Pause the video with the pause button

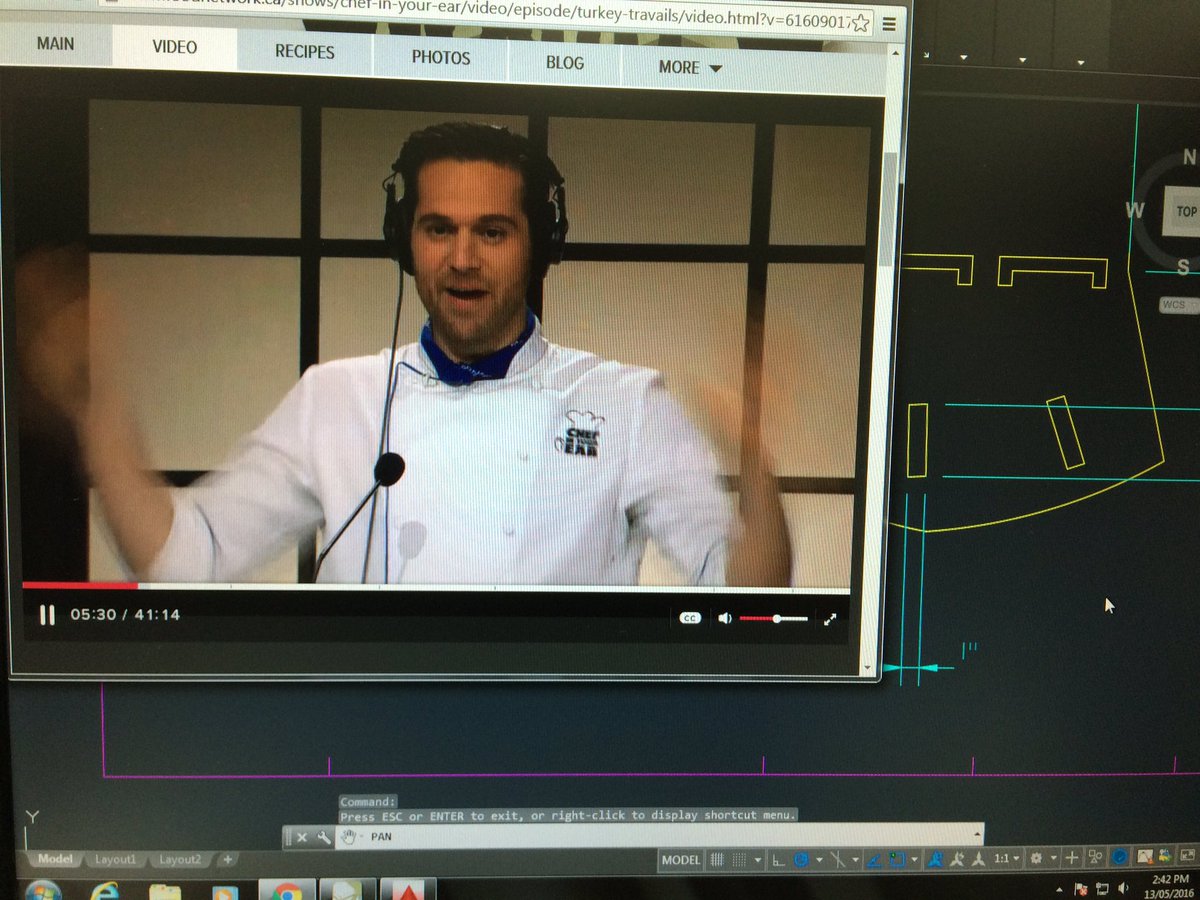pos(47,615)
